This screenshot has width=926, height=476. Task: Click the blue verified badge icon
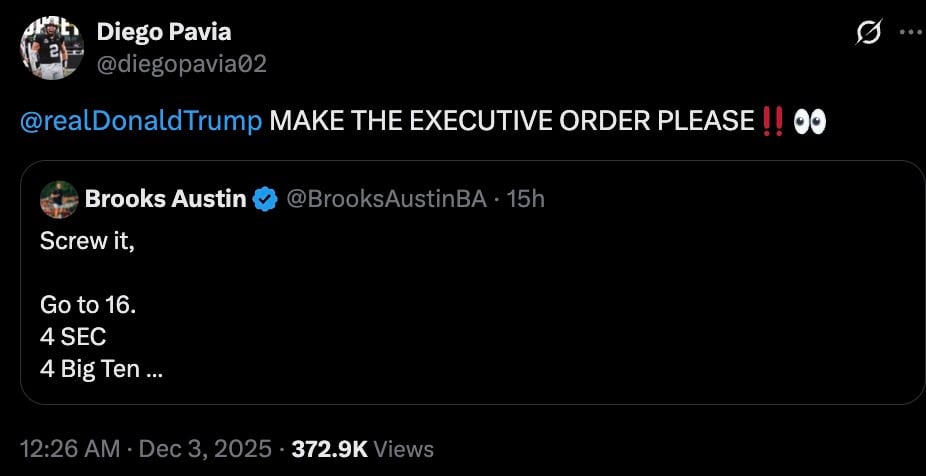tap(265, 199)
